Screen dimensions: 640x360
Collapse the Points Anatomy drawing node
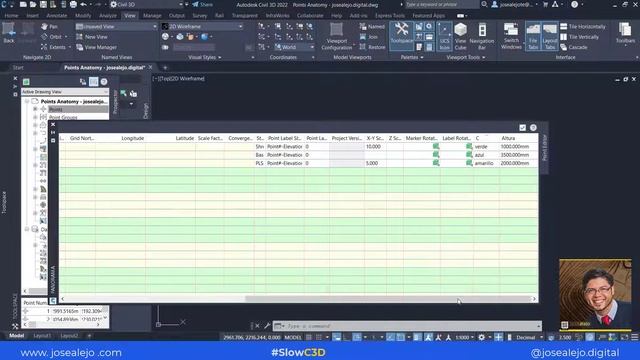coord(27,101)
